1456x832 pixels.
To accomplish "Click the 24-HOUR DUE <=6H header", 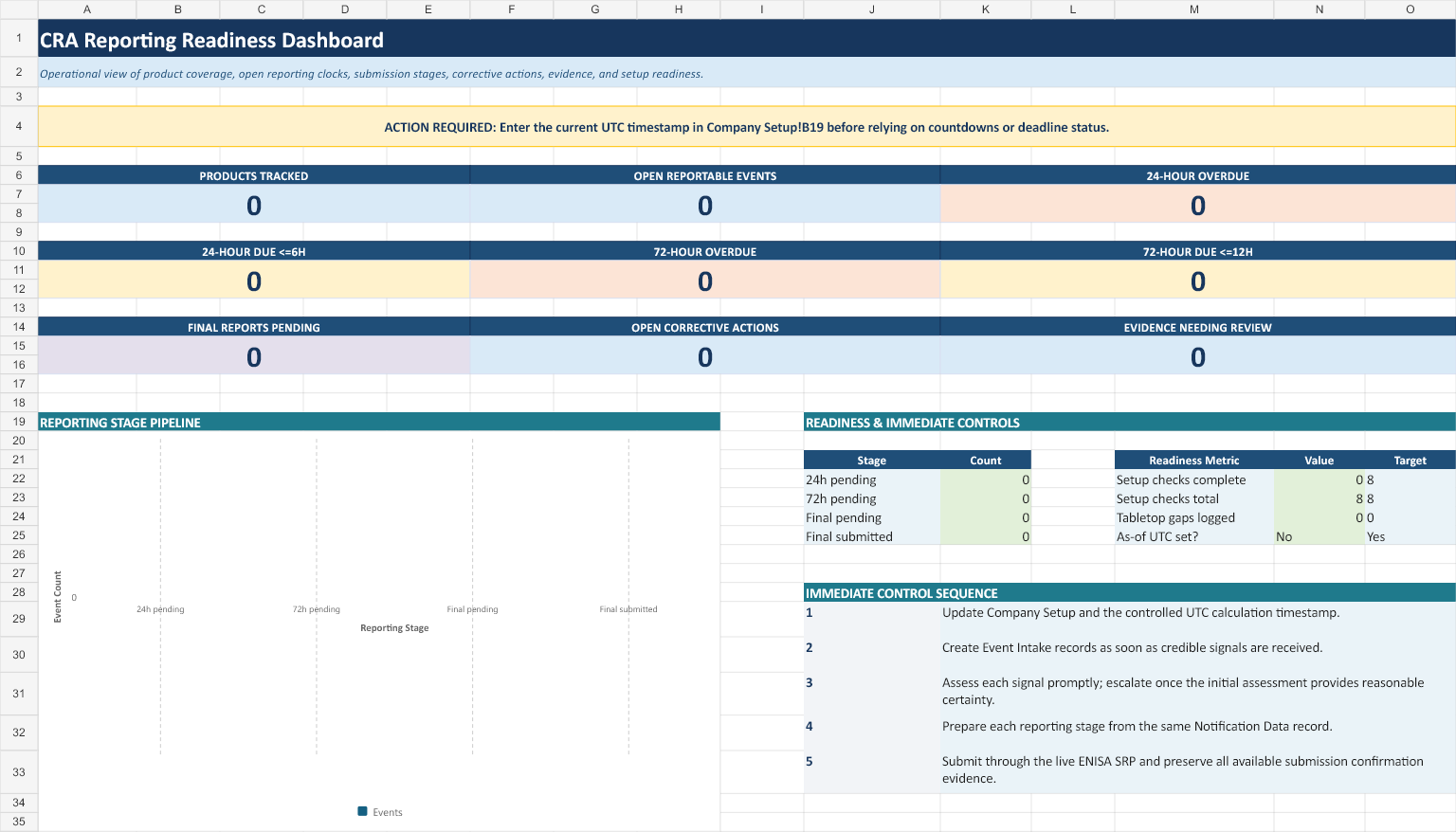I will pyautogui.click(x=254, y=251).
